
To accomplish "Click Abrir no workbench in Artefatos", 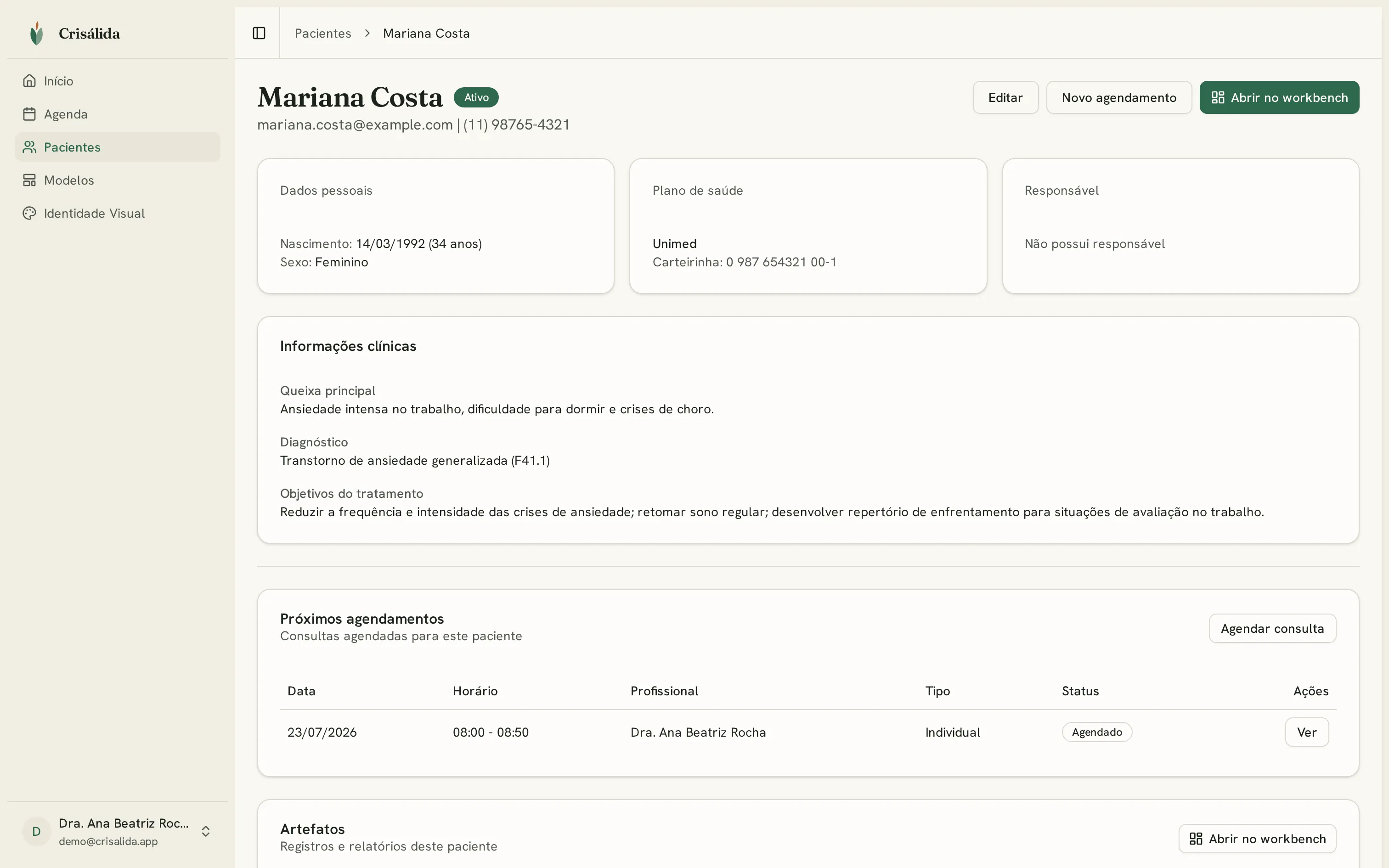I will point(1257,839).
